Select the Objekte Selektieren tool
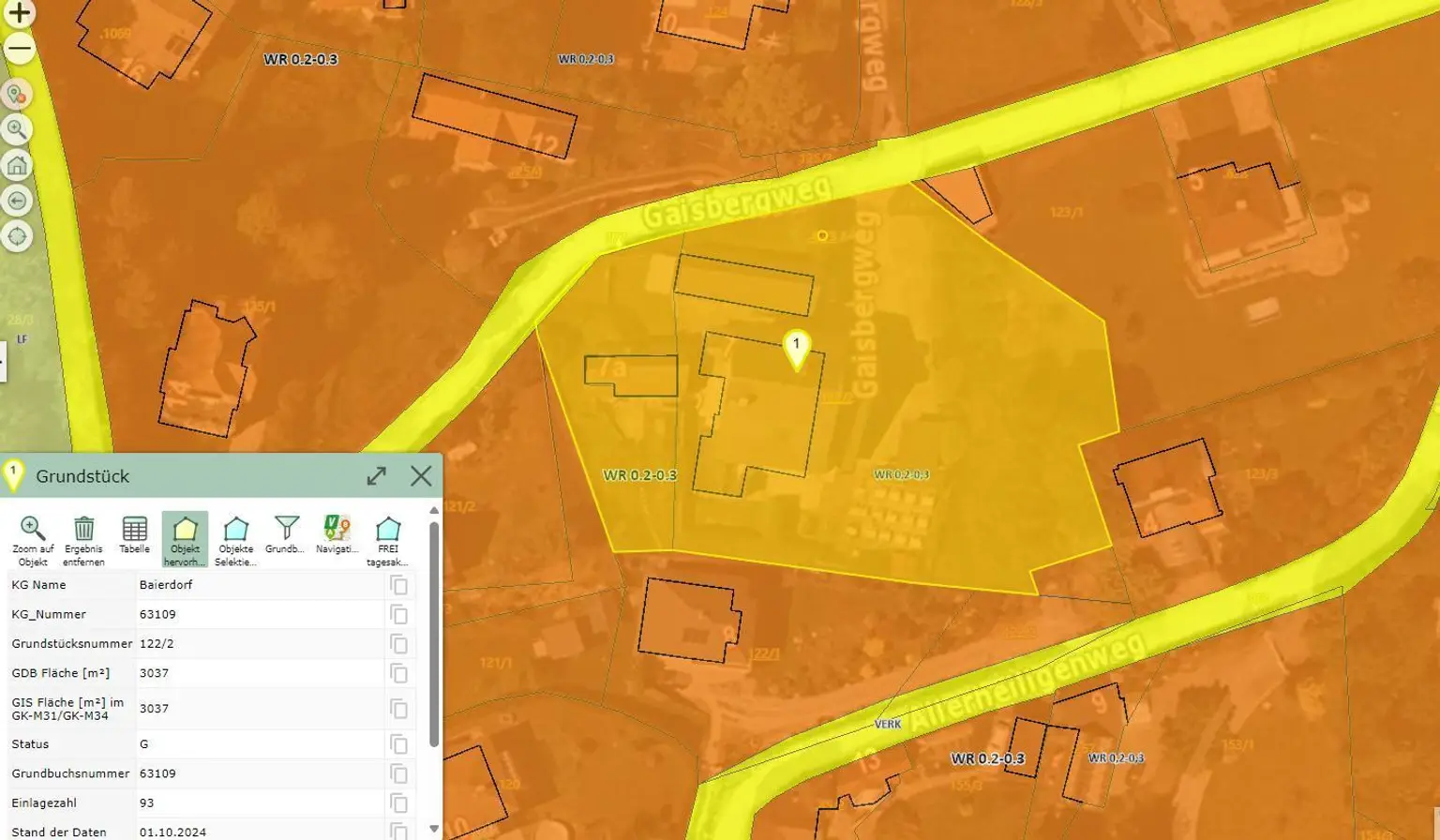 [235, 541]
